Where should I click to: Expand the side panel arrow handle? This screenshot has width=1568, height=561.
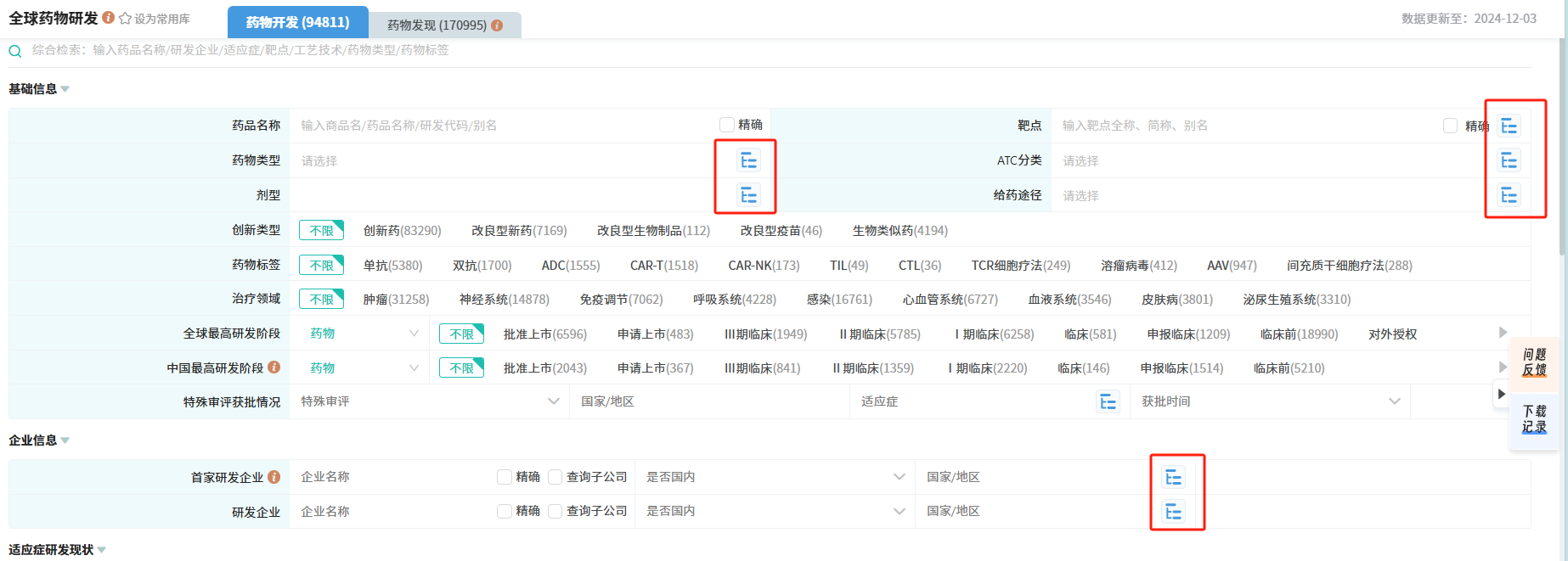1501,394
